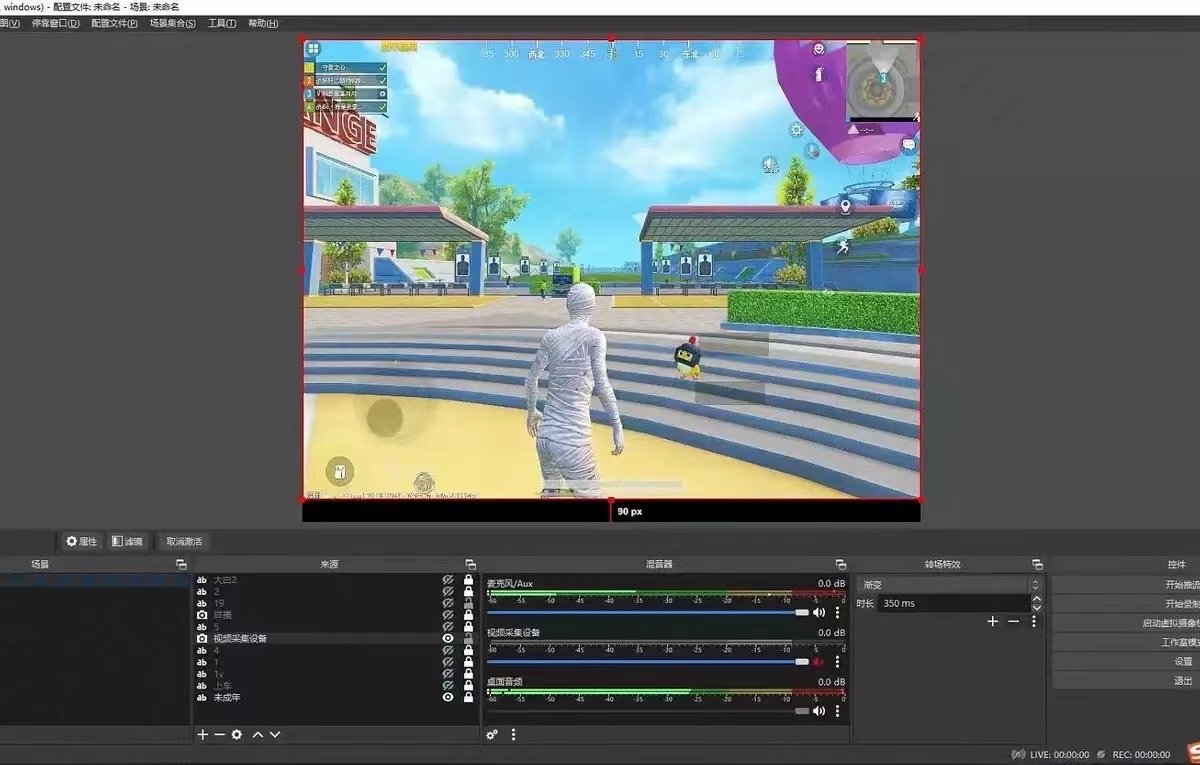
Task: Increase transition duration with up arrow
Action: 1037,599
